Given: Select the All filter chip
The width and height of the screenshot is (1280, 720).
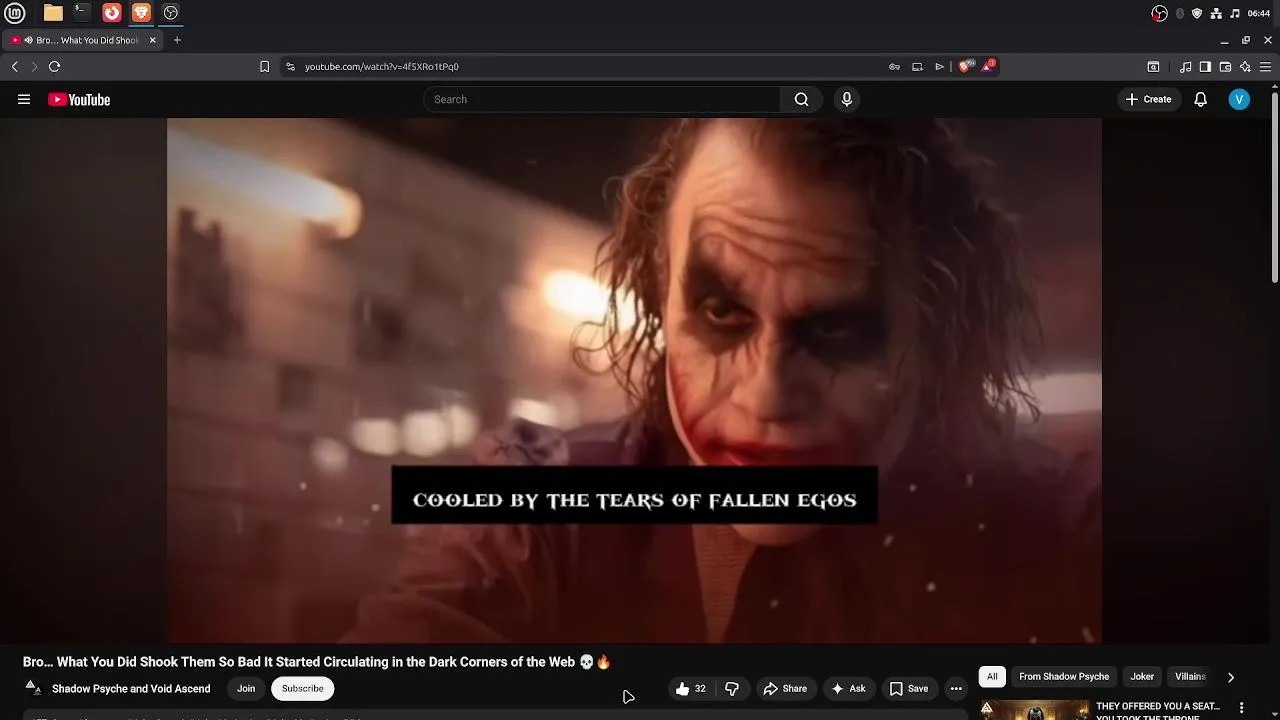Looking at the screenshot, I should pyautogui.click(x=992, y=677).
